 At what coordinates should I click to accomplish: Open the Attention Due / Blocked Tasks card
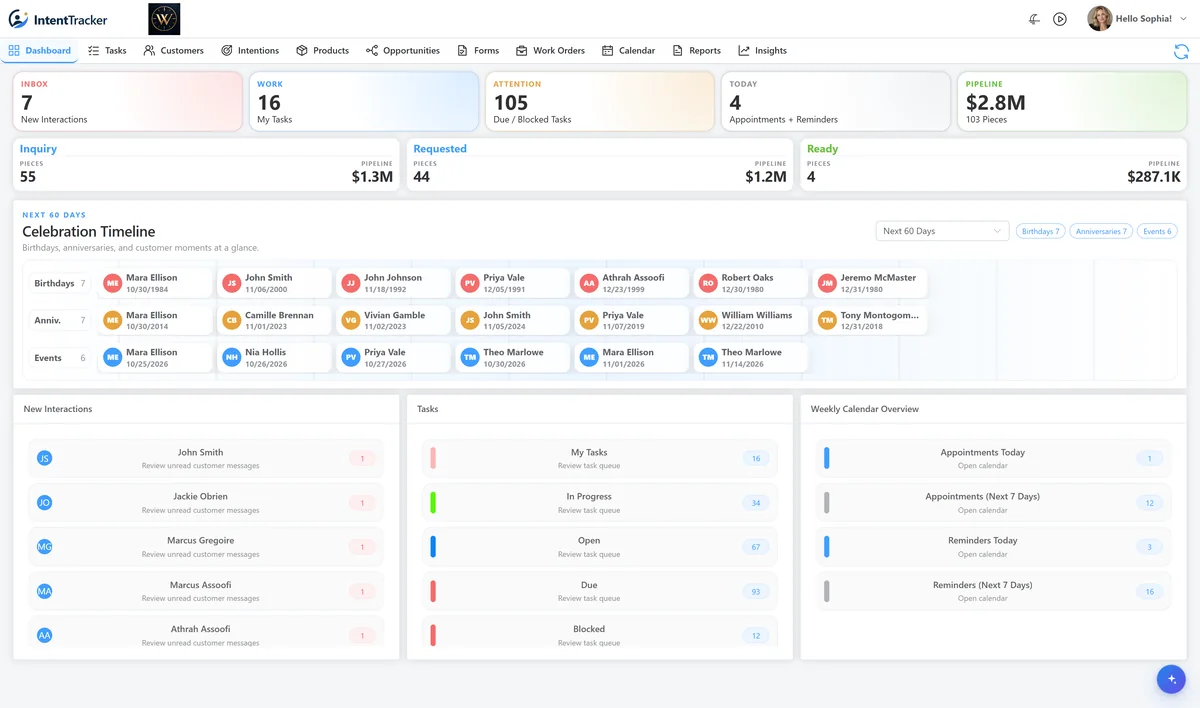point(600,101)
